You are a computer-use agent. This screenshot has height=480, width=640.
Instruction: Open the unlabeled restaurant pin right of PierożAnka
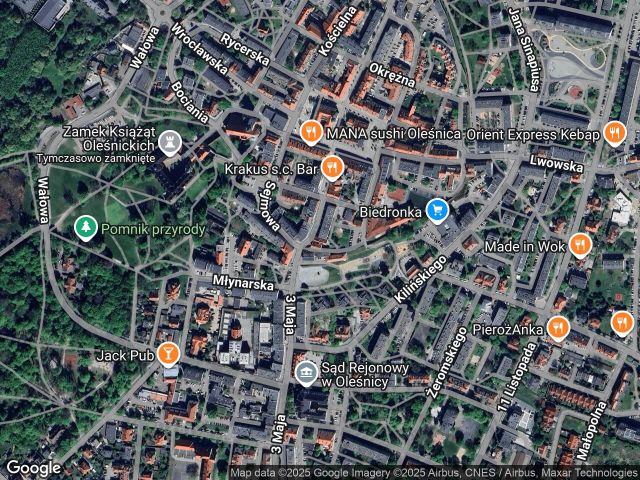(x=622, y=323)
